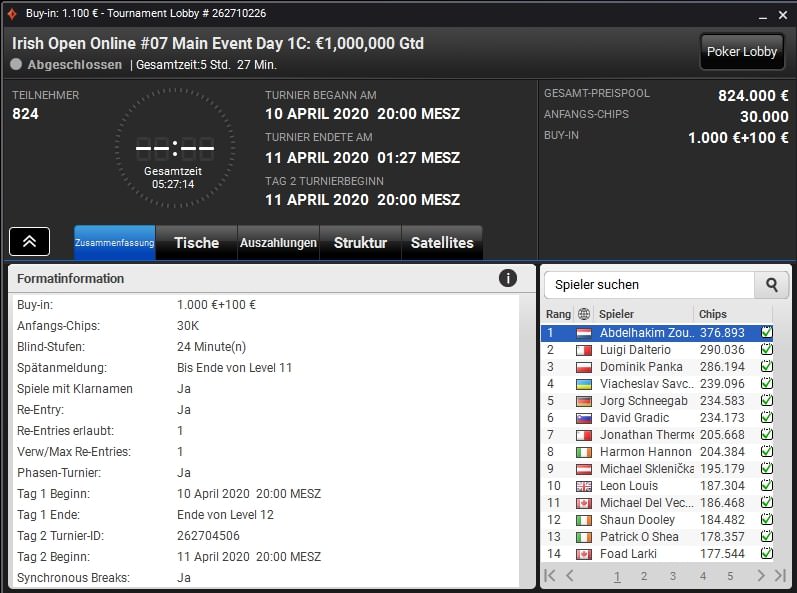
Task: Click the Spieler suchen search field
Action: click(x=648, y=285)
